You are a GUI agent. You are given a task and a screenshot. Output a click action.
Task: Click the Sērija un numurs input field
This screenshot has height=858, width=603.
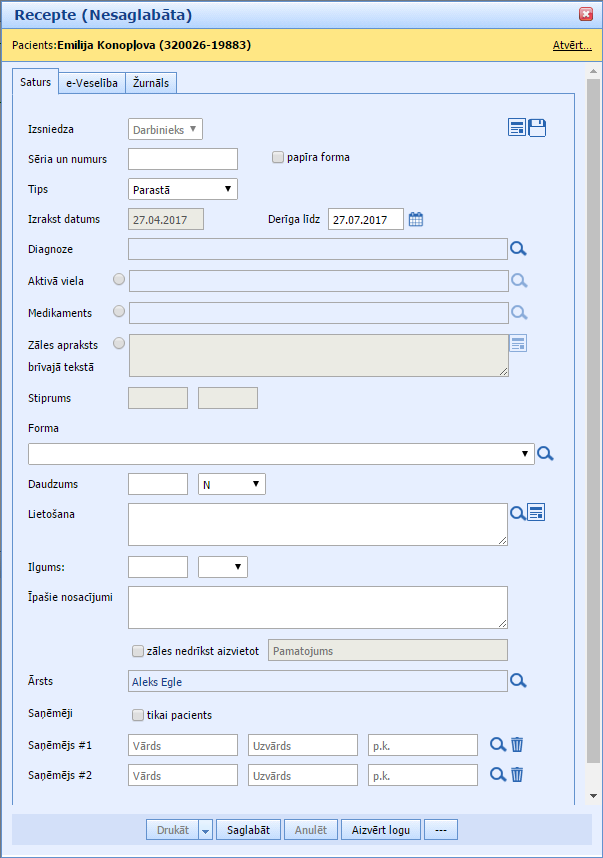[x=183, y=159]
